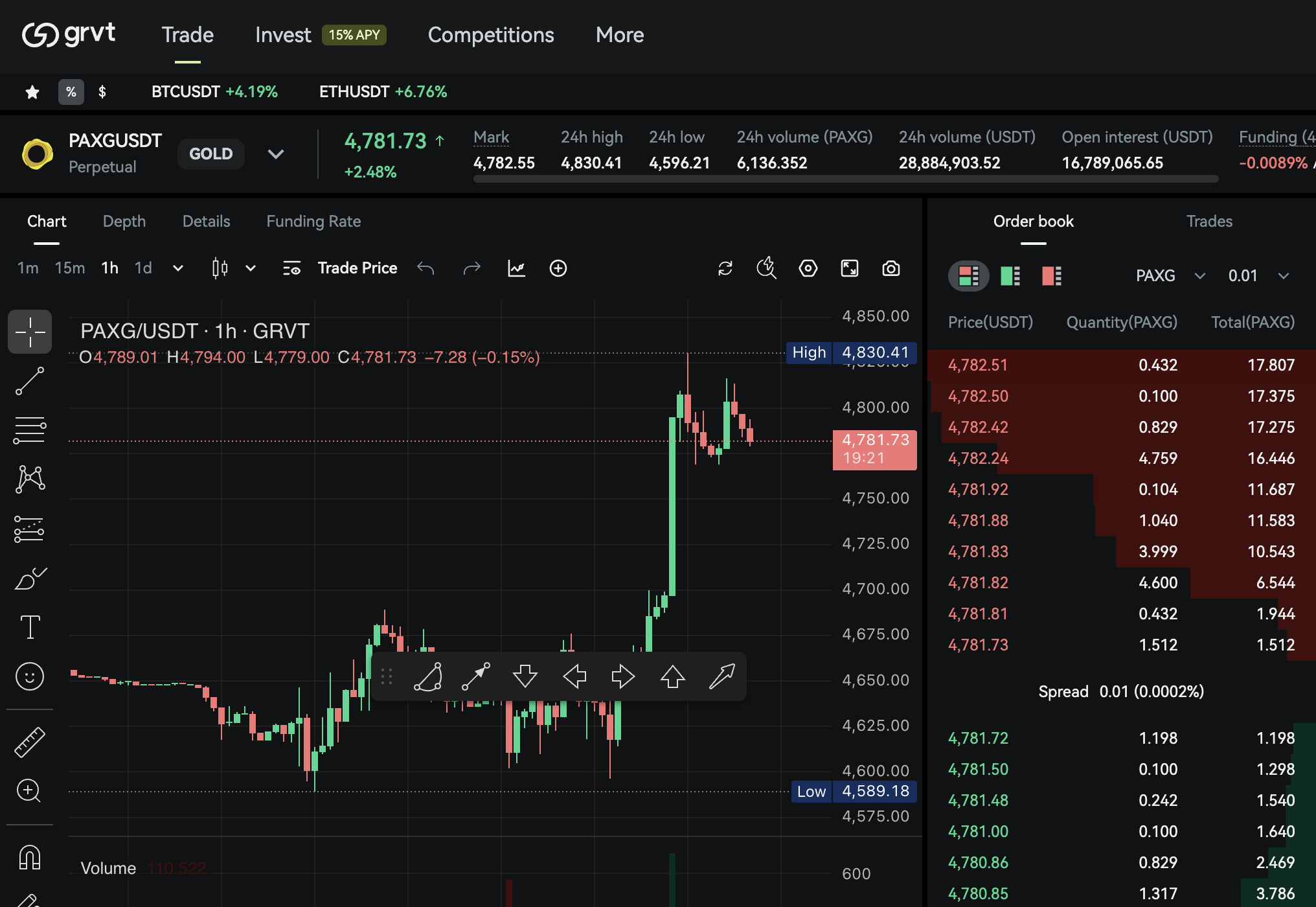Image resolution: width=1316 pixels, height=907 pixels.
Task: Open the 0.01 price grouping dropdown
Action: [1258, 276]
